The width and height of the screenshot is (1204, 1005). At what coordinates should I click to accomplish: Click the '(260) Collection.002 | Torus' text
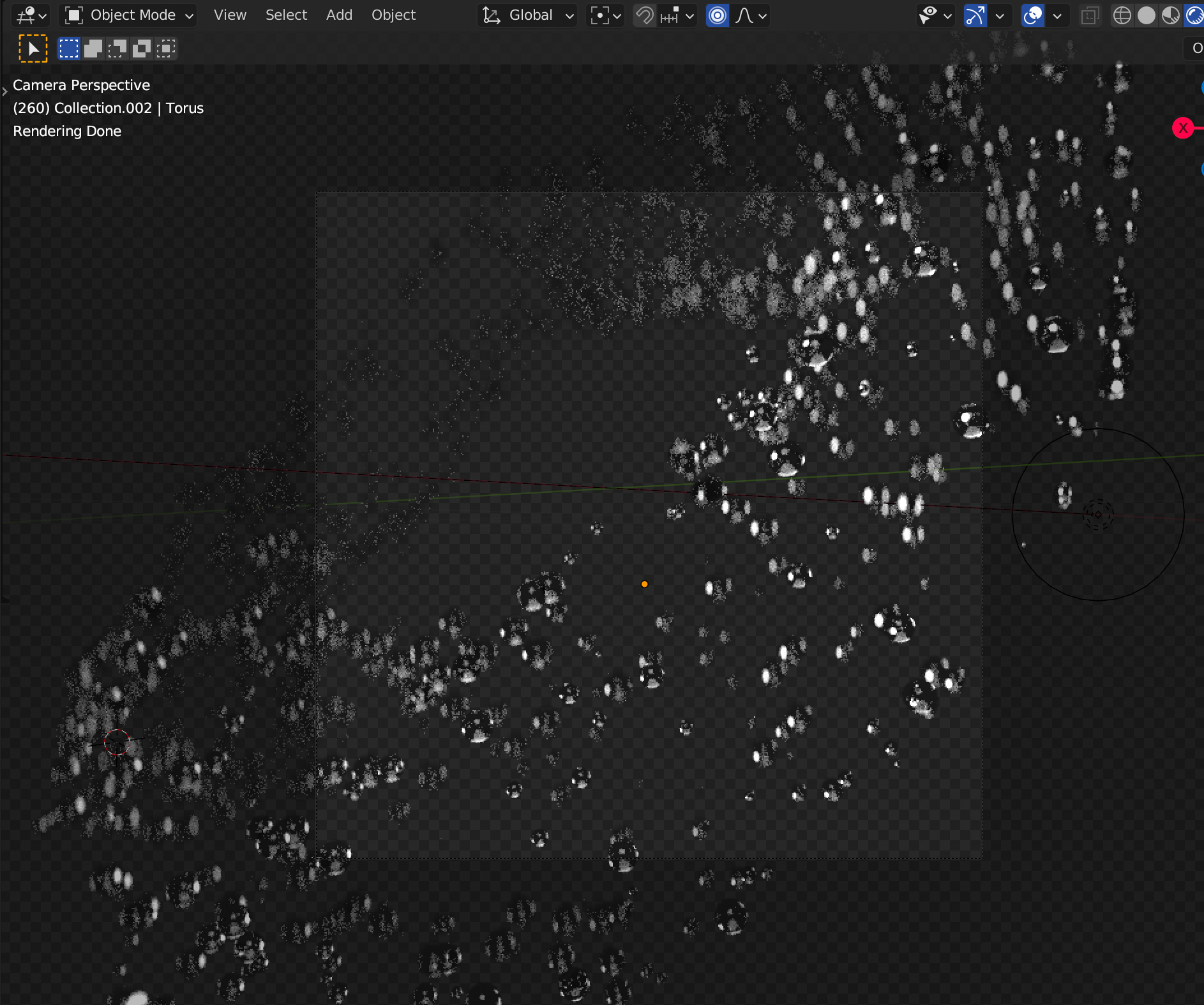coord(108,108)
